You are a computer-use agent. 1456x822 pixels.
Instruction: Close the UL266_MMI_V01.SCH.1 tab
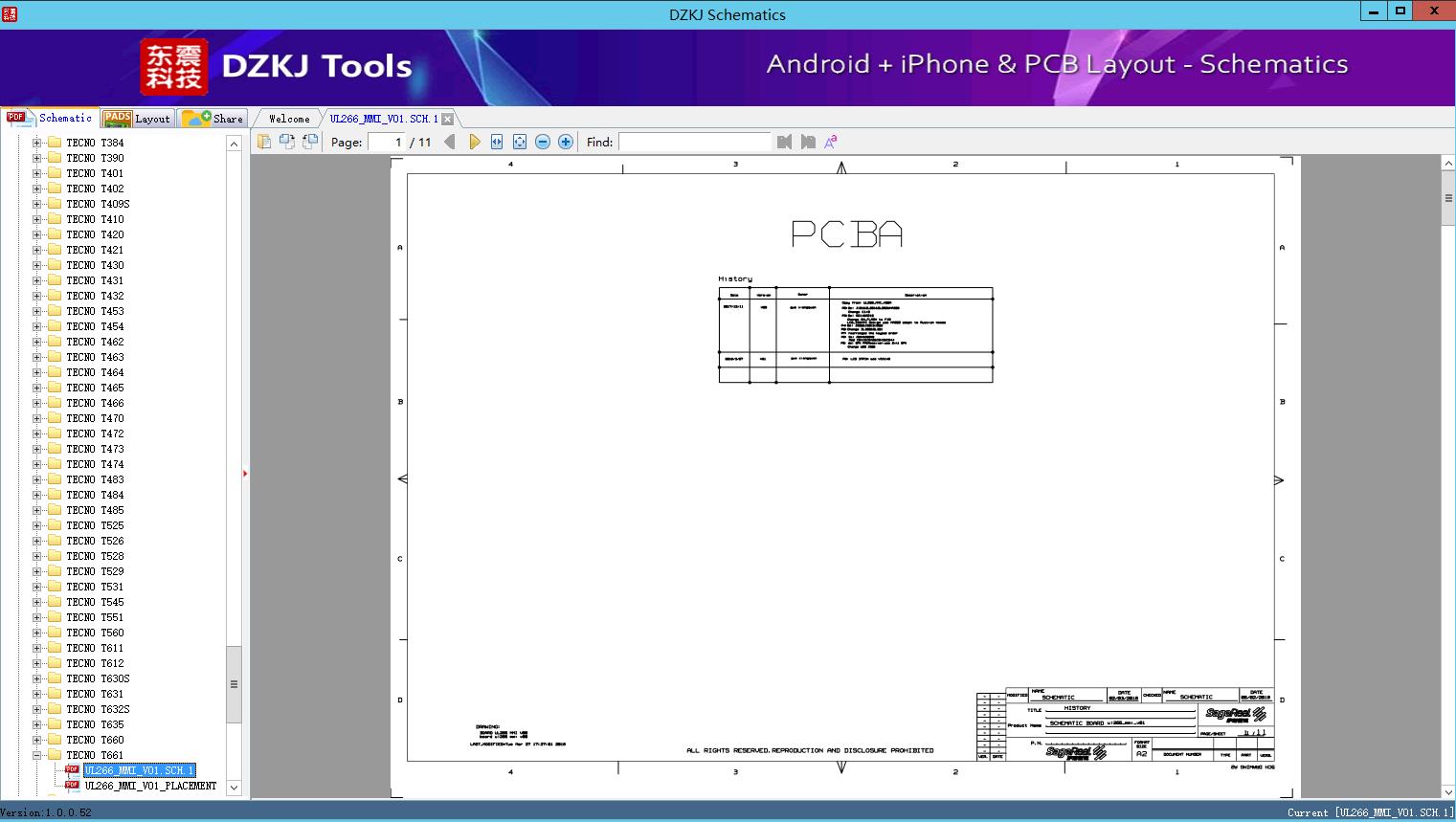tap(447, 119)
